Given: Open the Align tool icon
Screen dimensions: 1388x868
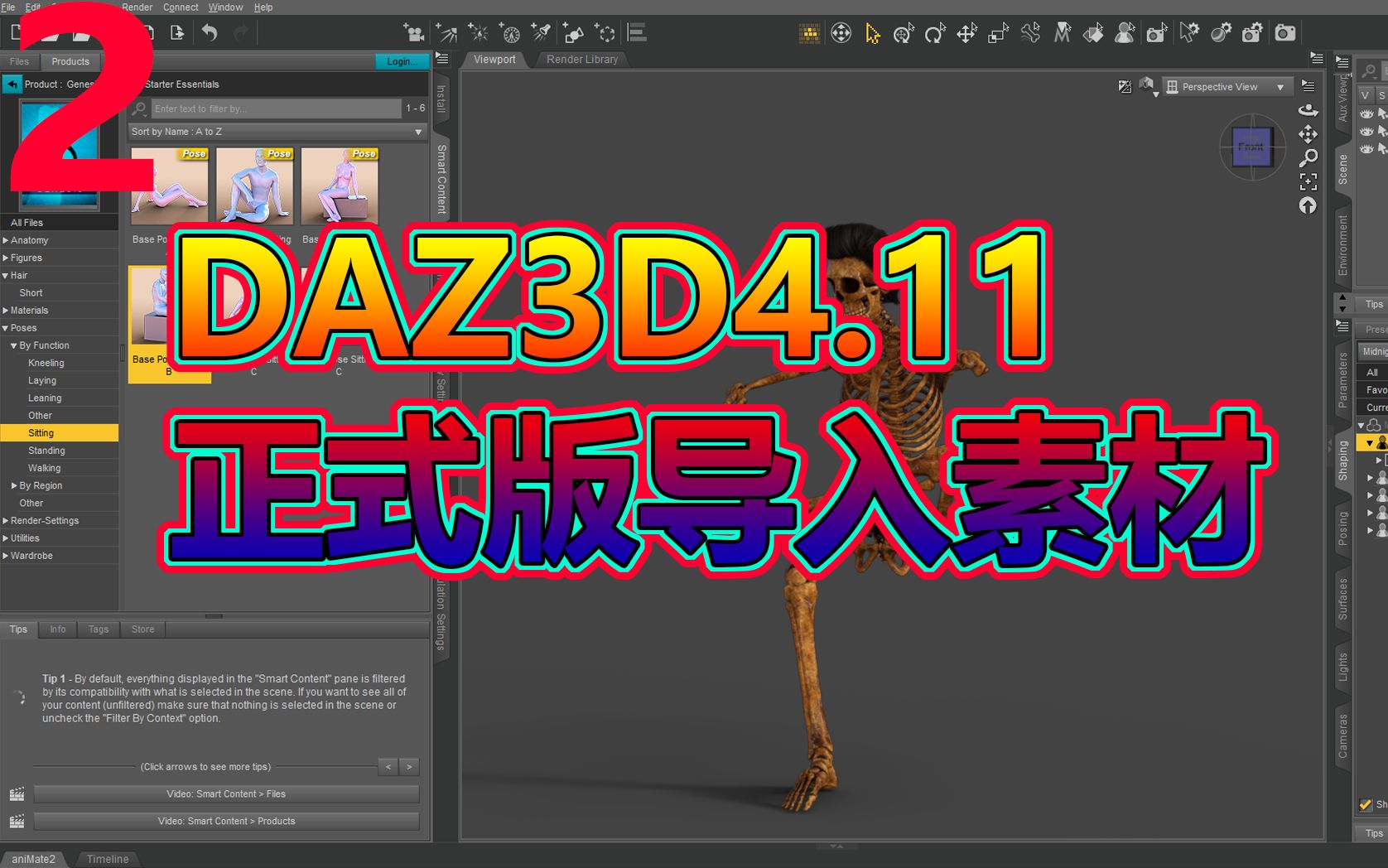Looking at the screenshot, I should [x=637, y=33].
